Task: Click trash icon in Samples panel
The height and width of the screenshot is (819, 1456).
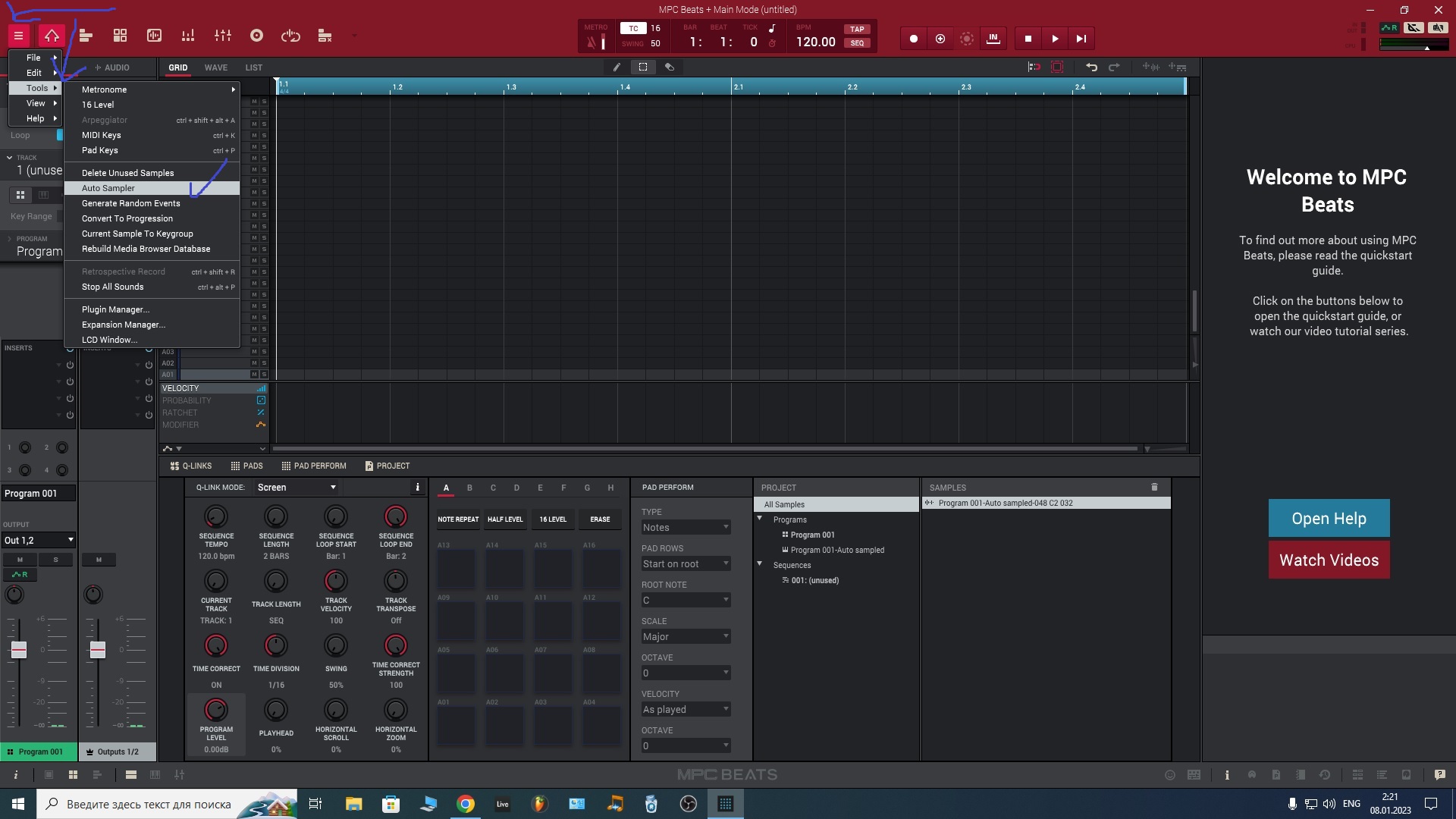Action: click(1154, 488)
